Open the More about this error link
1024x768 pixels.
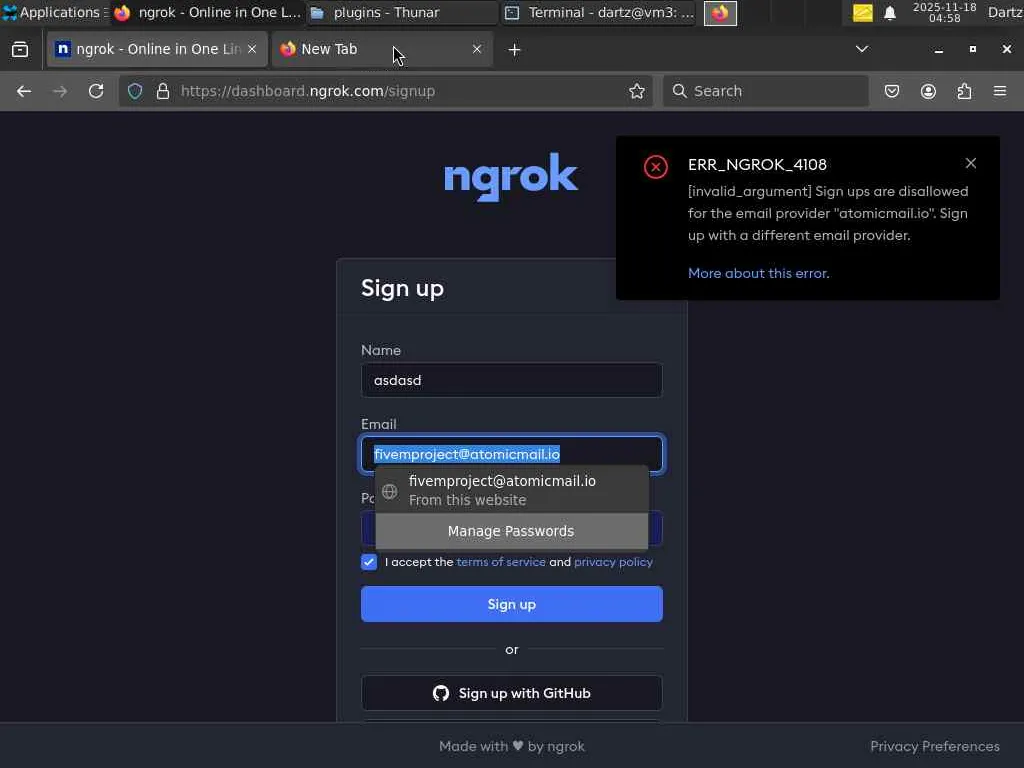tap(758, 274)
